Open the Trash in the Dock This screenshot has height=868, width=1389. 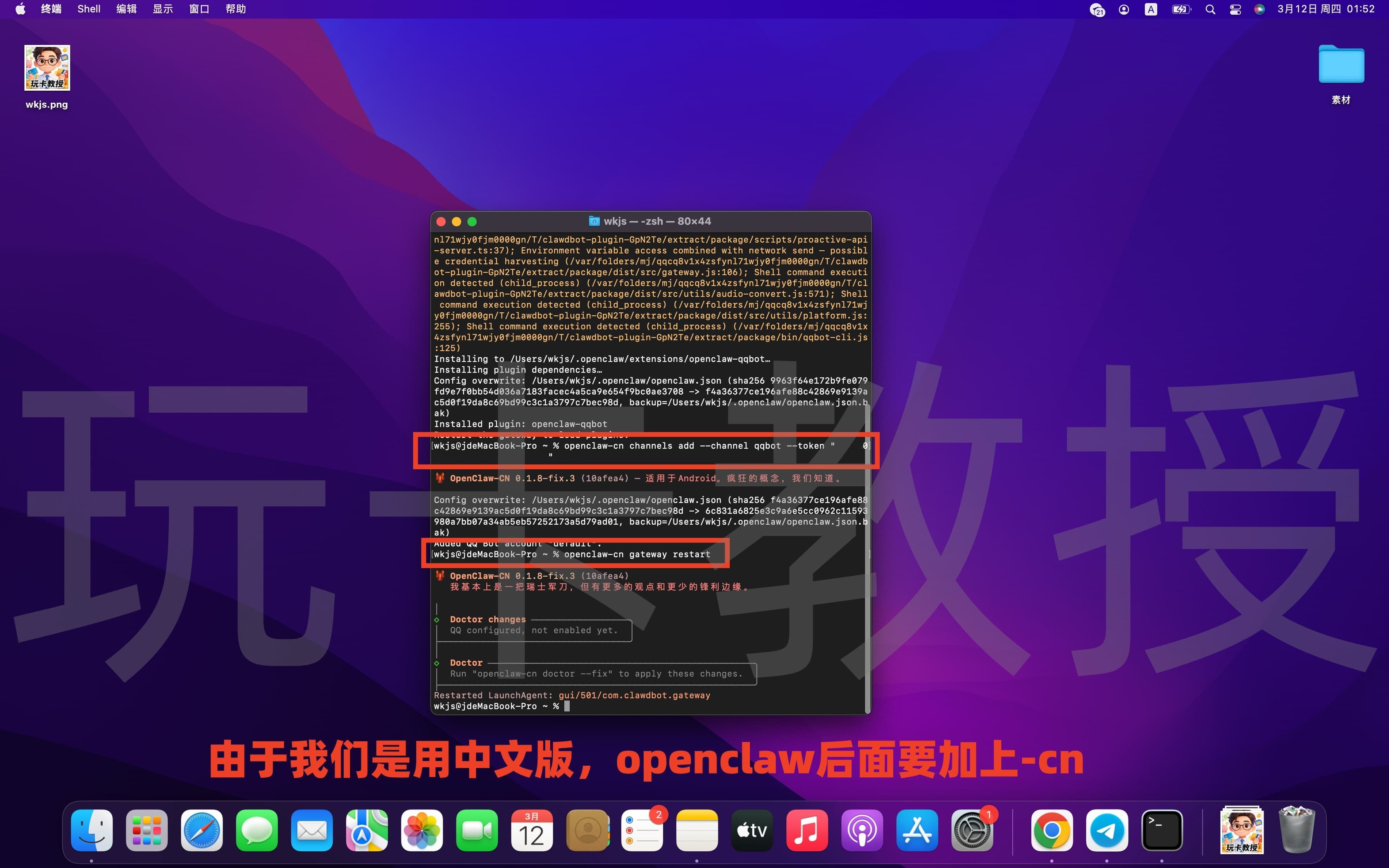pyautogui.click(x=1299, y=830)
